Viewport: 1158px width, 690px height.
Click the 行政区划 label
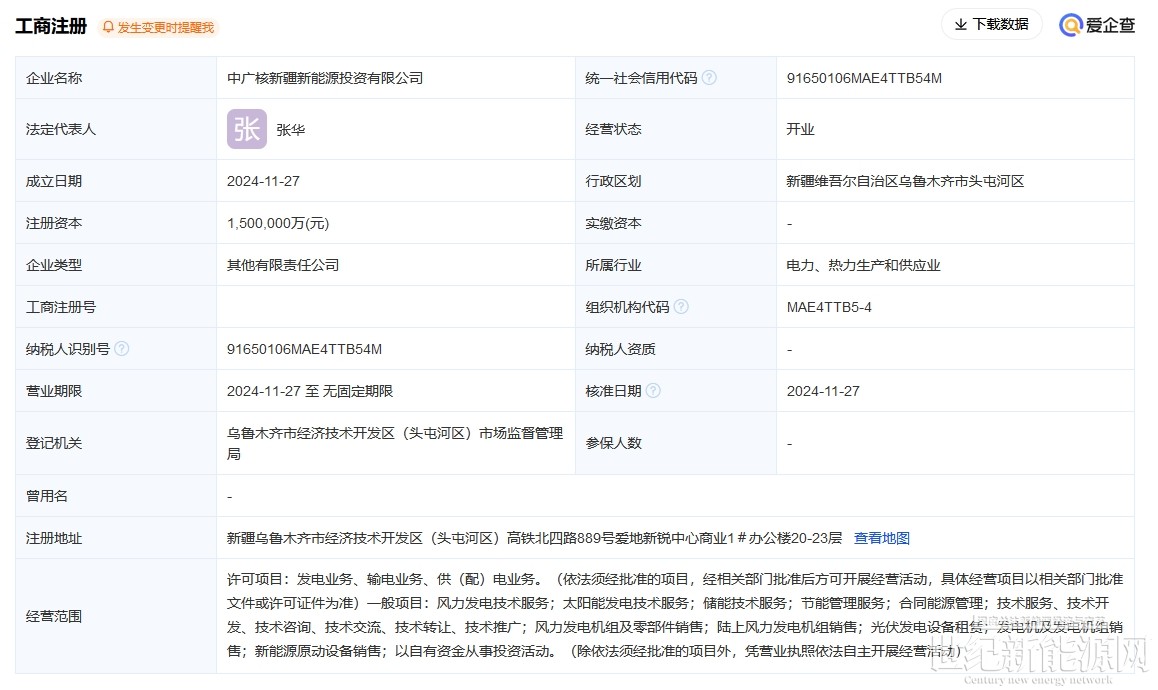click(613, 181)
